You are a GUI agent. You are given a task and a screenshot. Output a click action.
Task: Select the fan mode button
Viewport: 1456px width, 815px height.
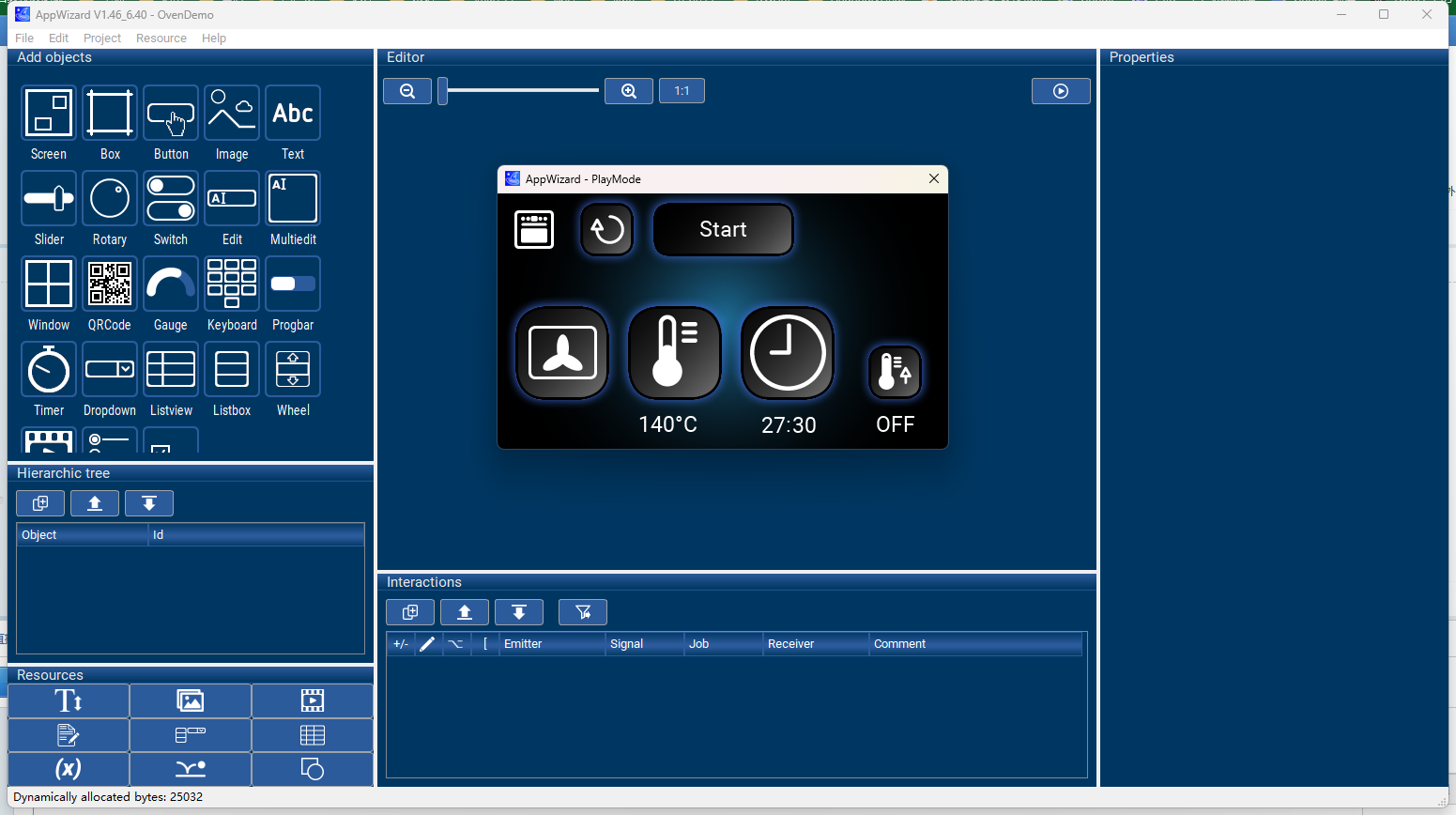point(562,353)
